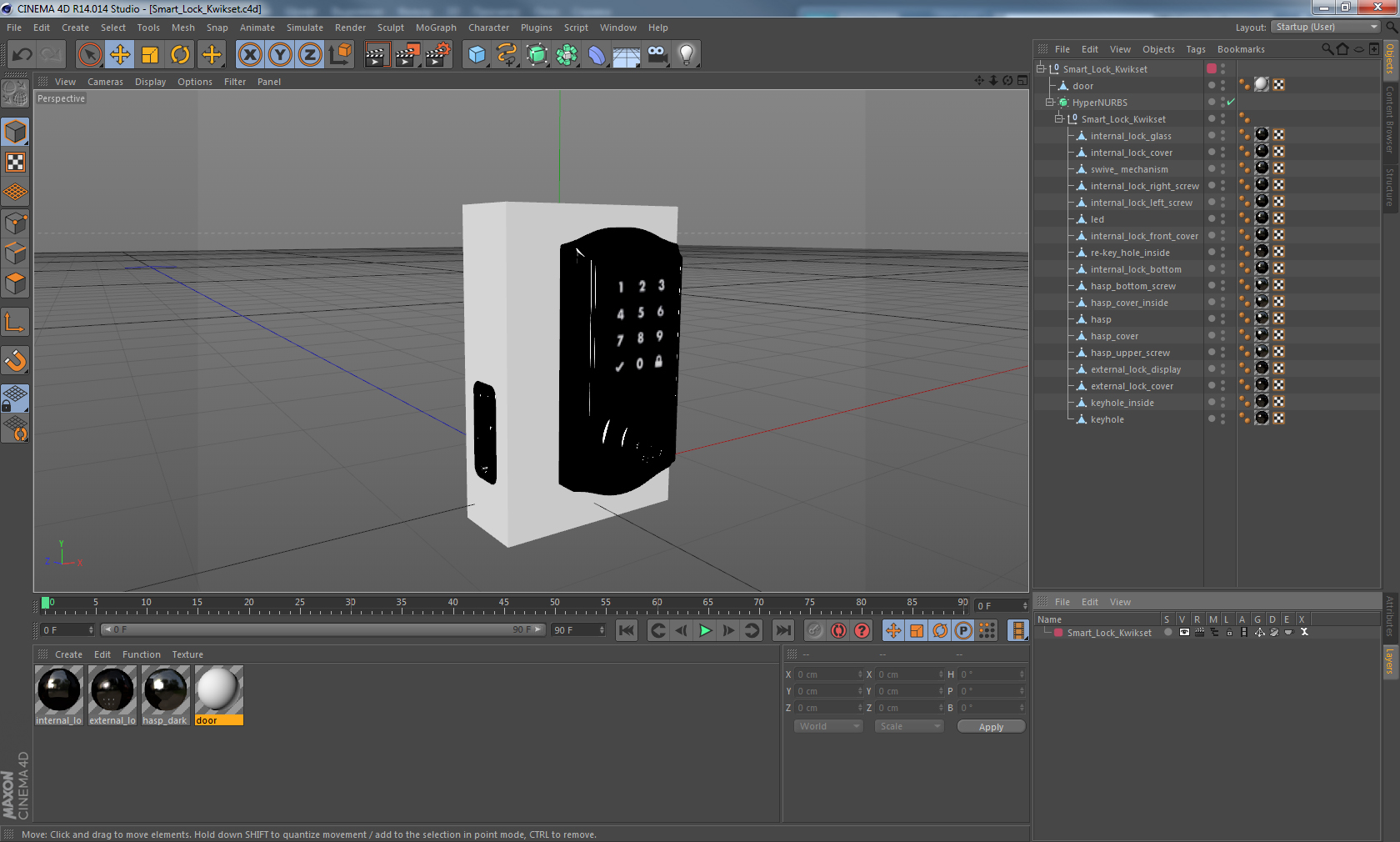Open Edit Render Settings icon

tap(438, 55)
